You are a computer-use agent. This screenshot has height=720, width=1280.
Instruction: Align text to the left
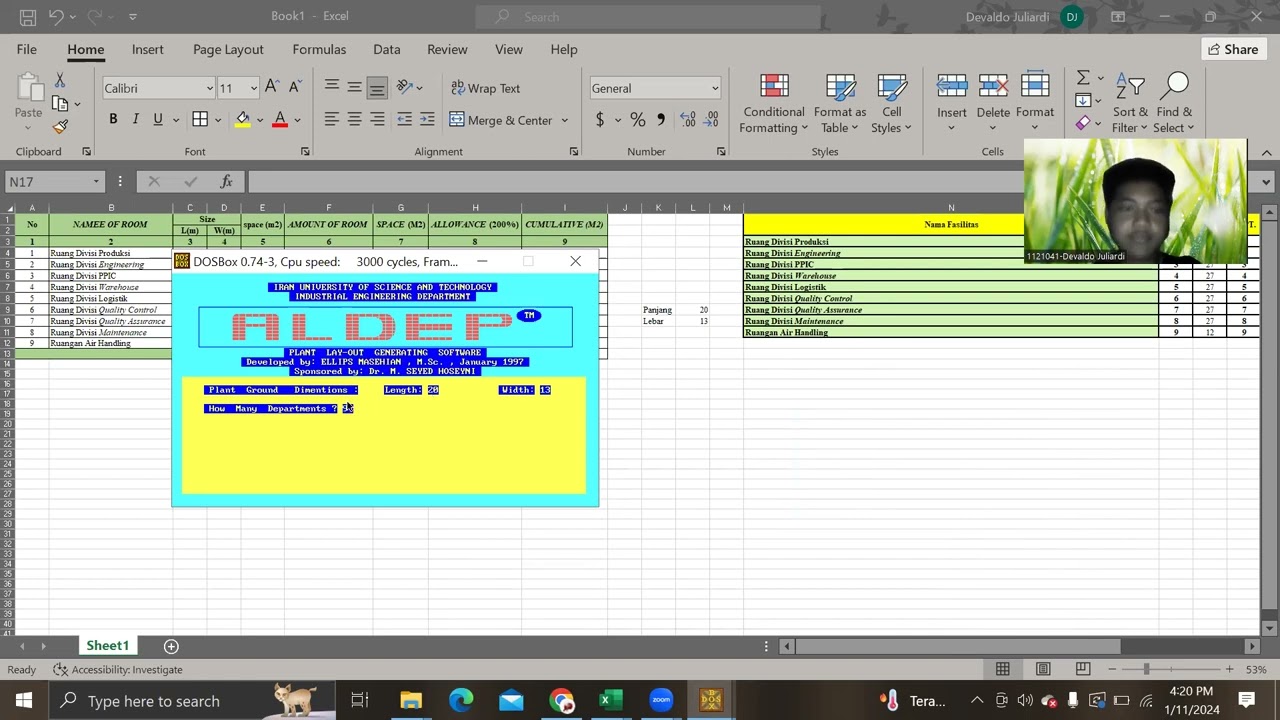click(332, 119)
